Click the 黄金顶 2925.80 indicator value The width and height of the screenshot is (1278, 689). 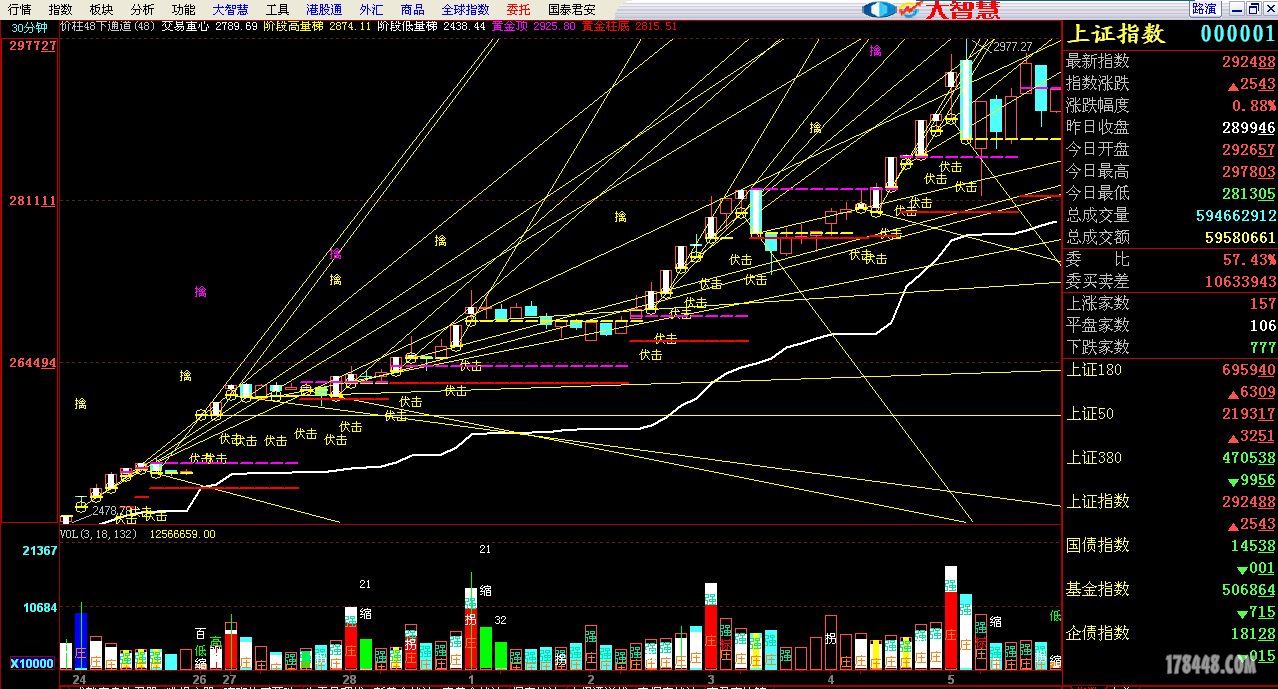click(x=533, y=27)
